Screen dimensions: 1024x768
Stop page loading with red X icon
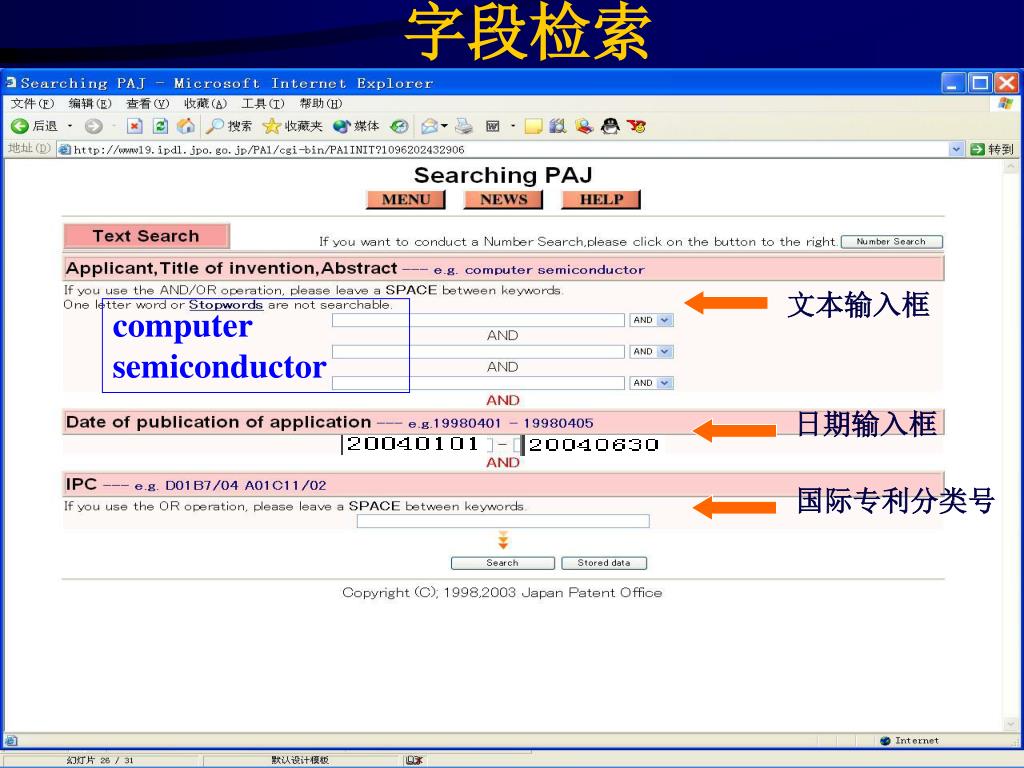[x=135, y=126]
